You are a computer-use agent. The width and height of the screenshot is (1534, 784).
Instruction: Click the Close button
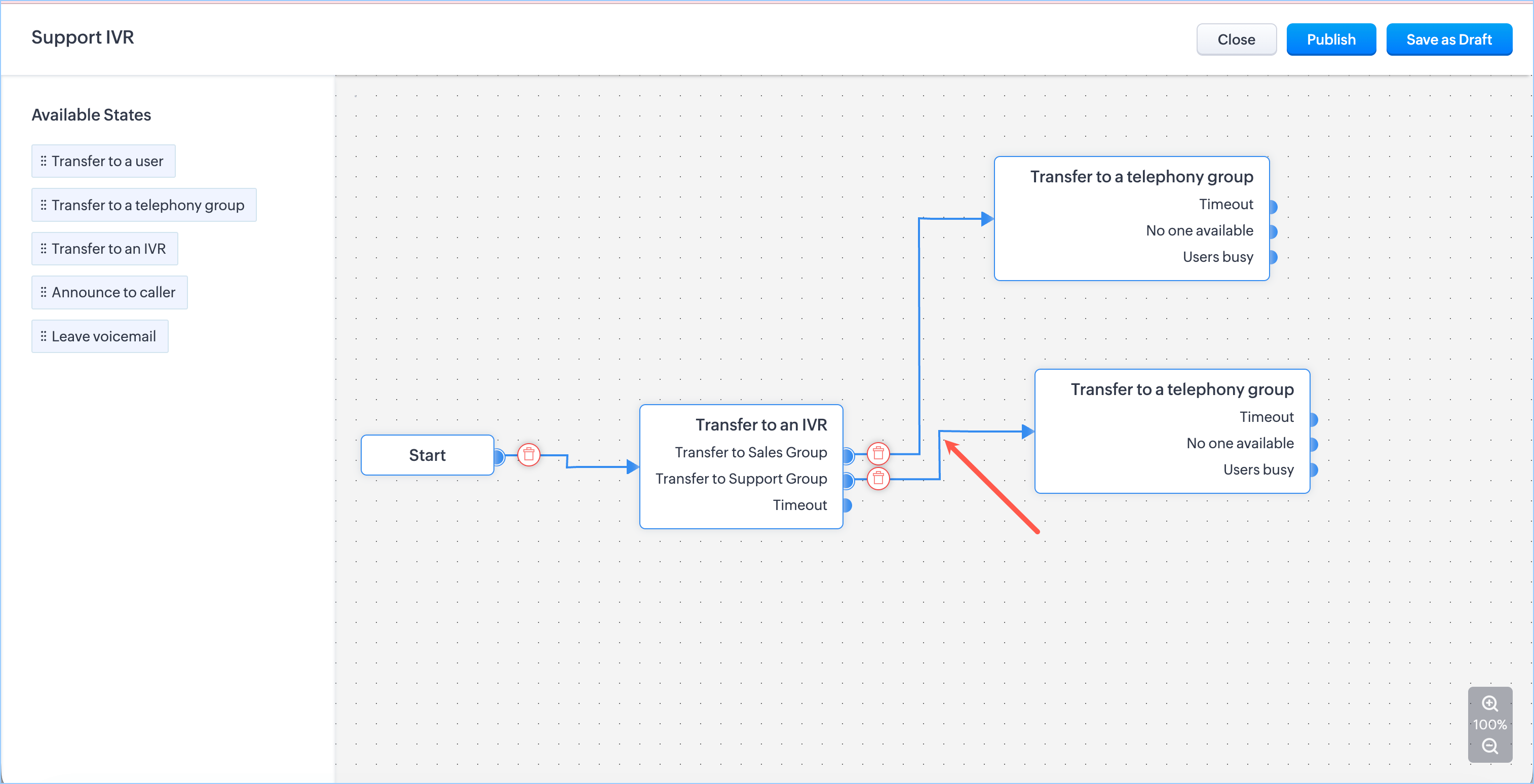[x=1236, y=40]
